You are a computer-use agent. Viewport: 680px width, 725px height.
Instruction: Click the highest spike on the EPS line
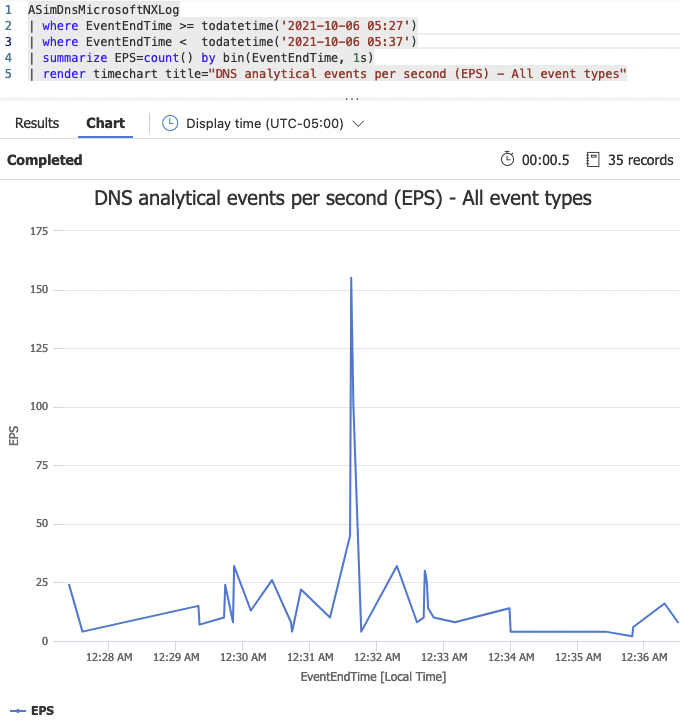click(351, 279)
